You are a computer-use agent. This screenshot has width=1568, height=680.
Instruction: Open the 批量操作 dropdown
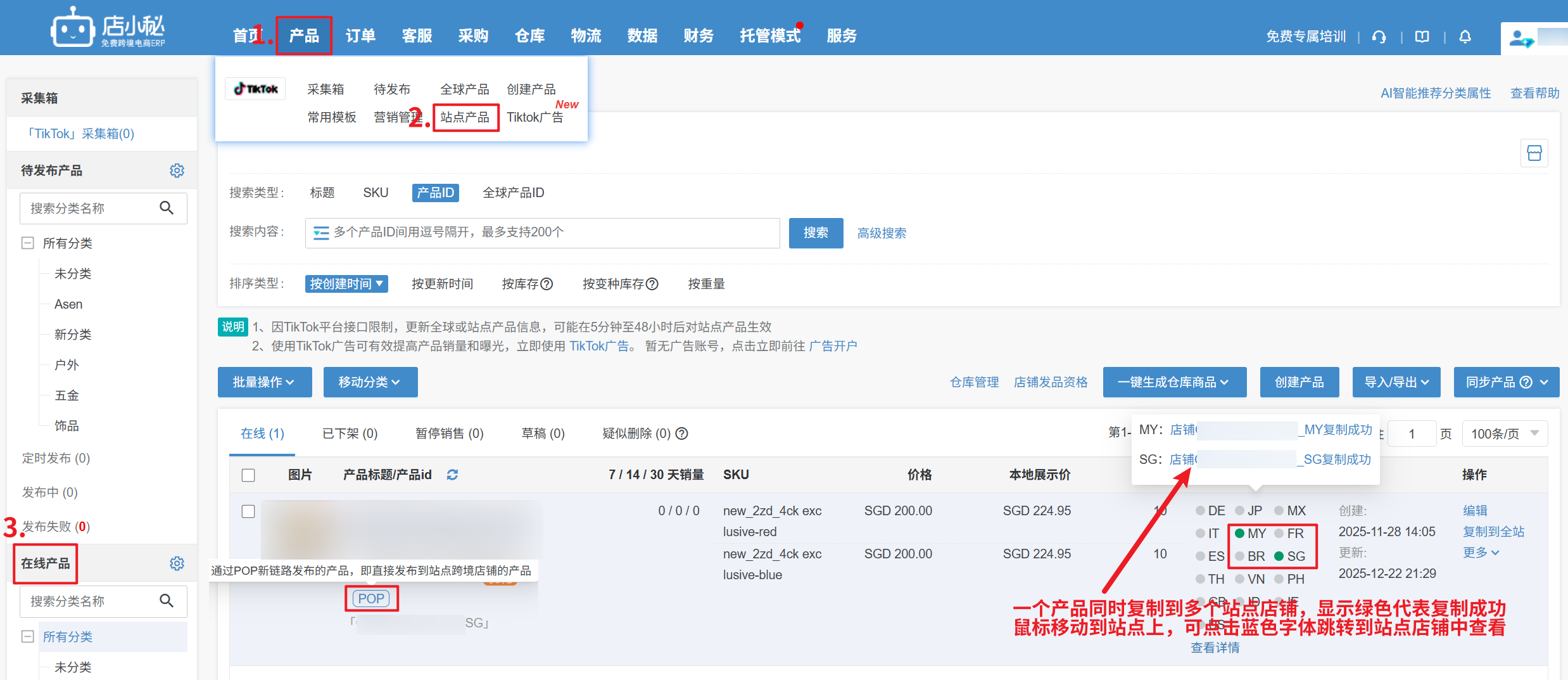click(264, 382)
